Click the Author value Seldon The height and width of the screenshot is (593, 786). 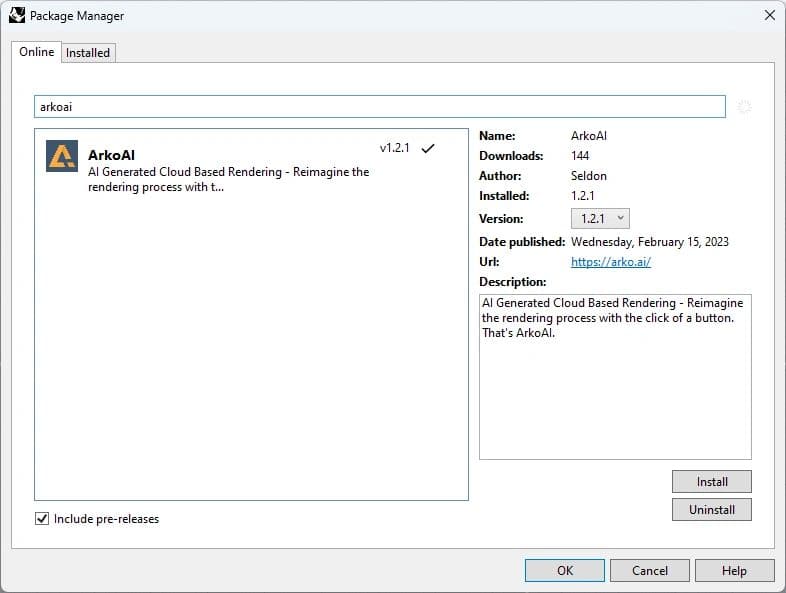pyautogui.click(x=588, y=176)
